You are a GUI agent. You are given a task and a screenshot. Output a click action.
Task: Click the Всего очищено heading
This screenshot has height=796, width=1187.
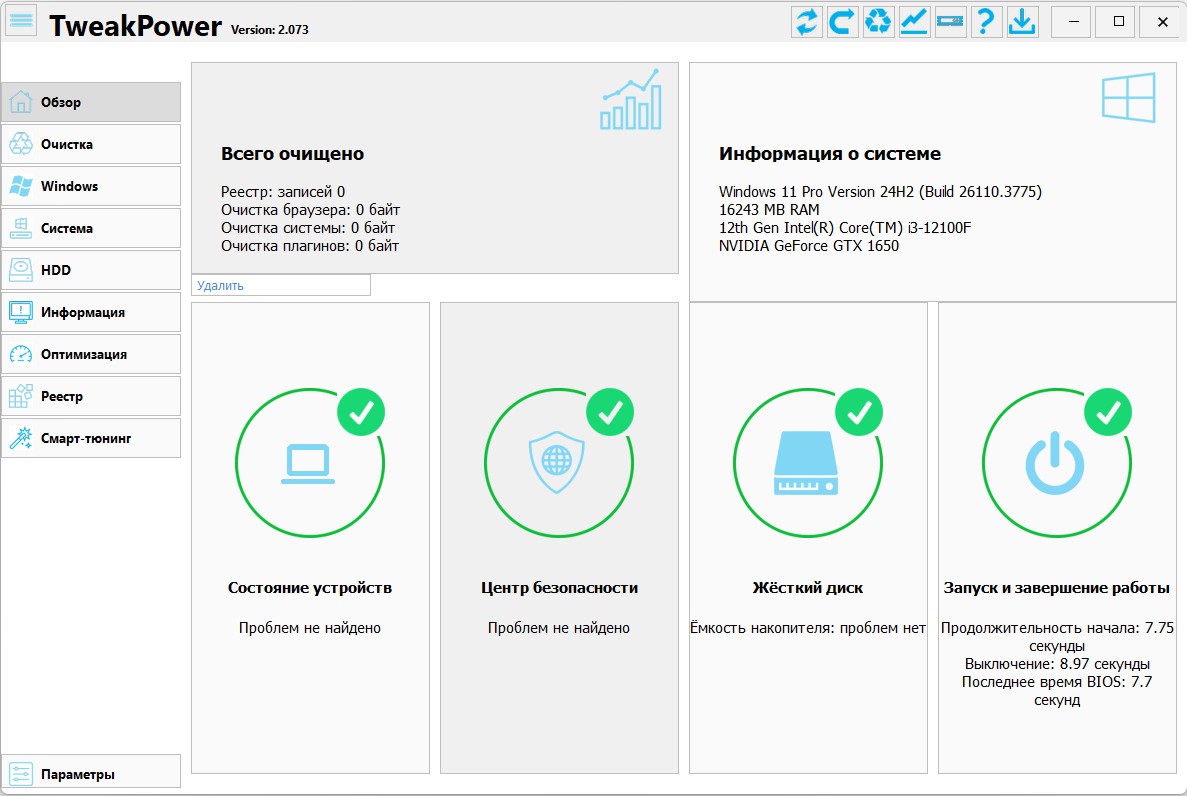click(x=292, y=154)
